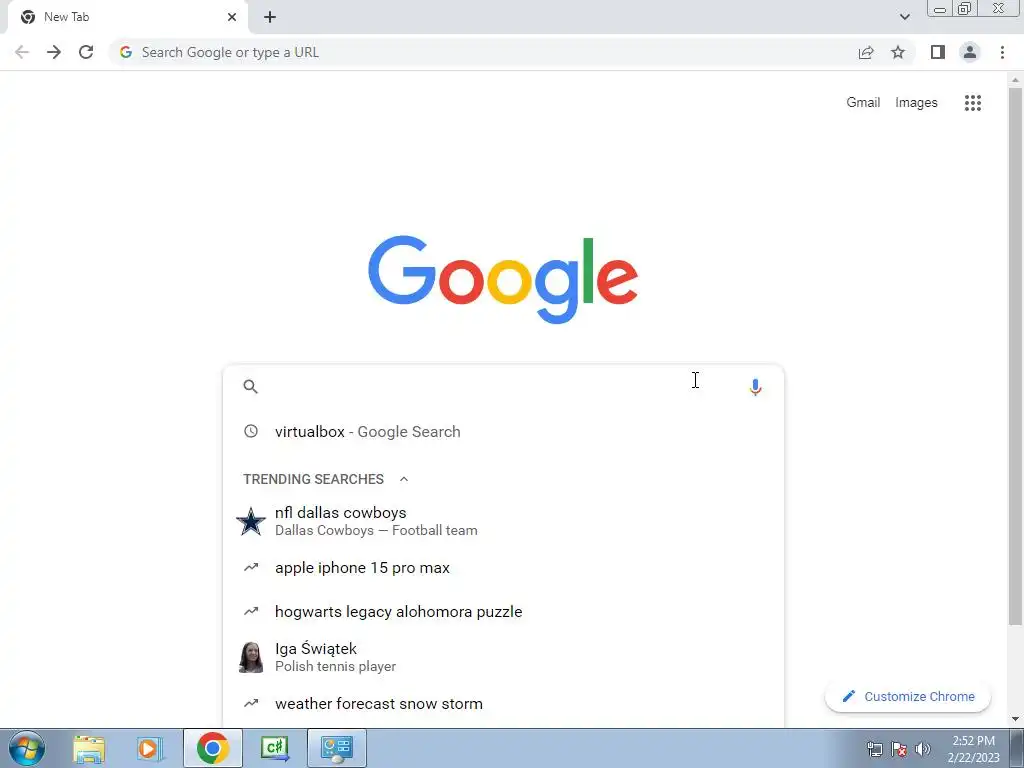
Task: Select the Iga Świątek suggestion
Action: coord(503,657)
